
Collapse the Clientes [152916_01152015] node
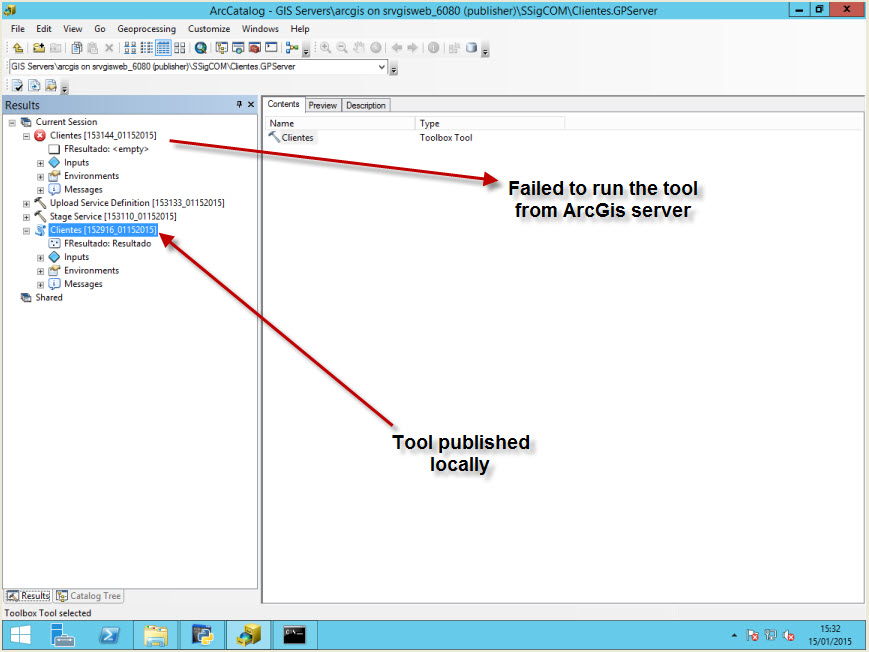tap(26, 231)
